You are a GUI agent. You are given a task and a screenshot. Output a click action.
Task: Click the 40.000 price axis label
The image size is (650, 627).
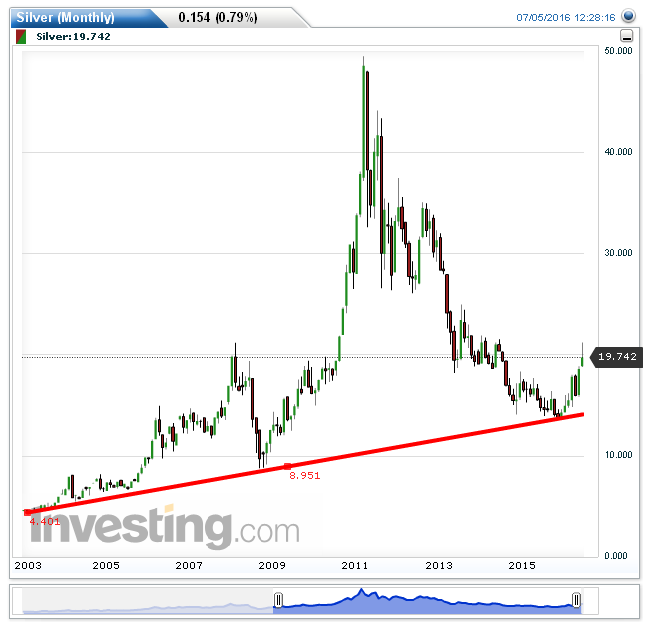click(x=618, y=152)
